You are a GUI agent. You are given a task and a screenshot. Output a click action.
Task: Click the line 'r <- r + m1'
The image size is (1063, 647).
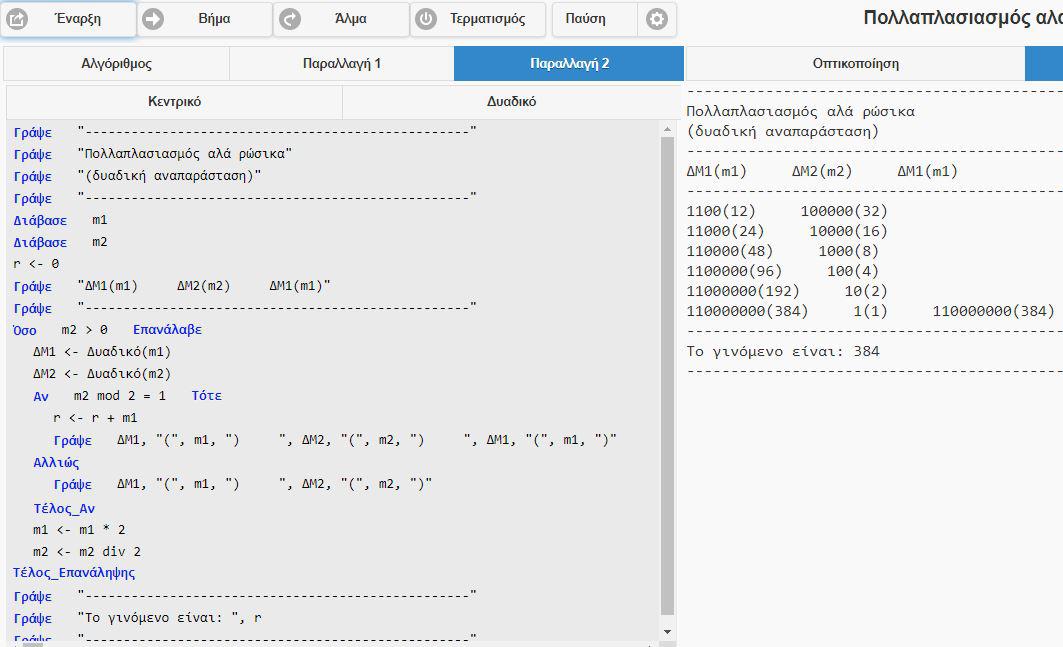tap(96, 418)
